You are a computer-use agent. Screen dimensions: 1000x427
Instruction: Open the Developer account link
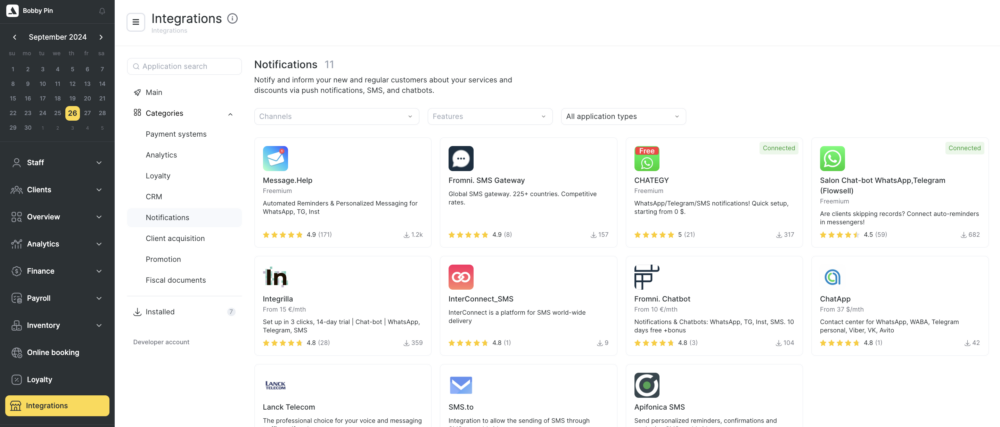(161, 342)
